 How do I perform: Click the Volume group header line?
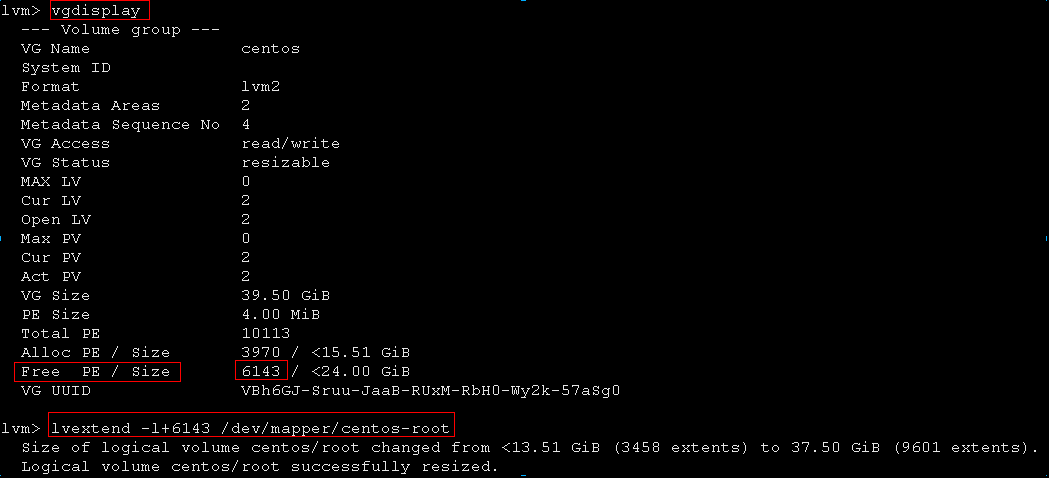(120, 30)
